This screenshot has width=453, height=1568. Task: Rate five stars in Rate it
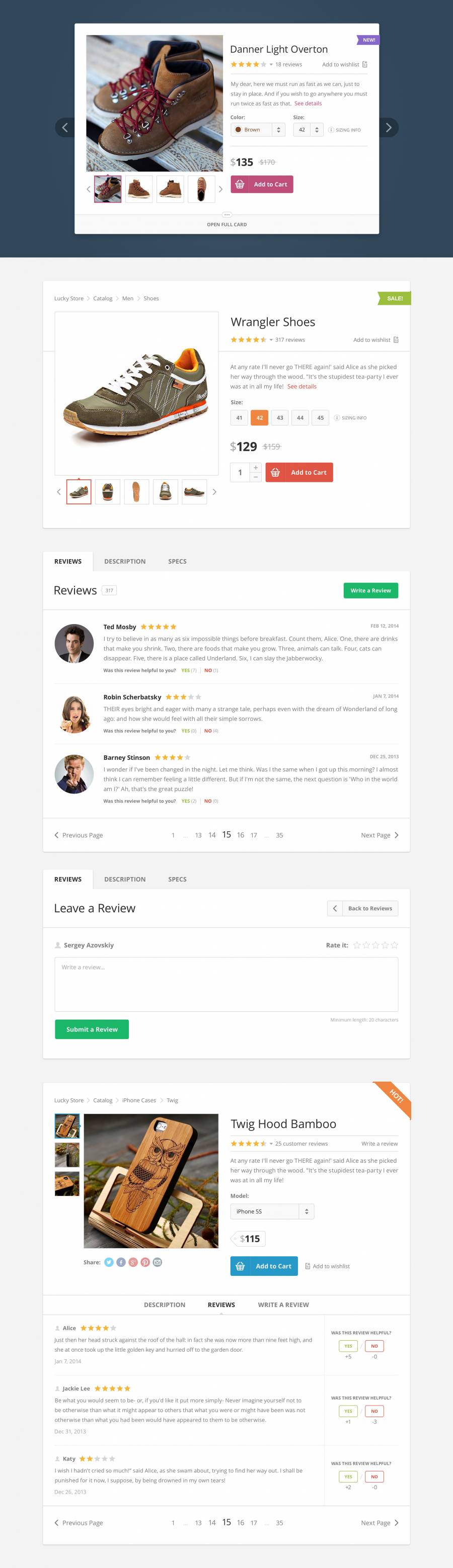(x=395, y=945)
